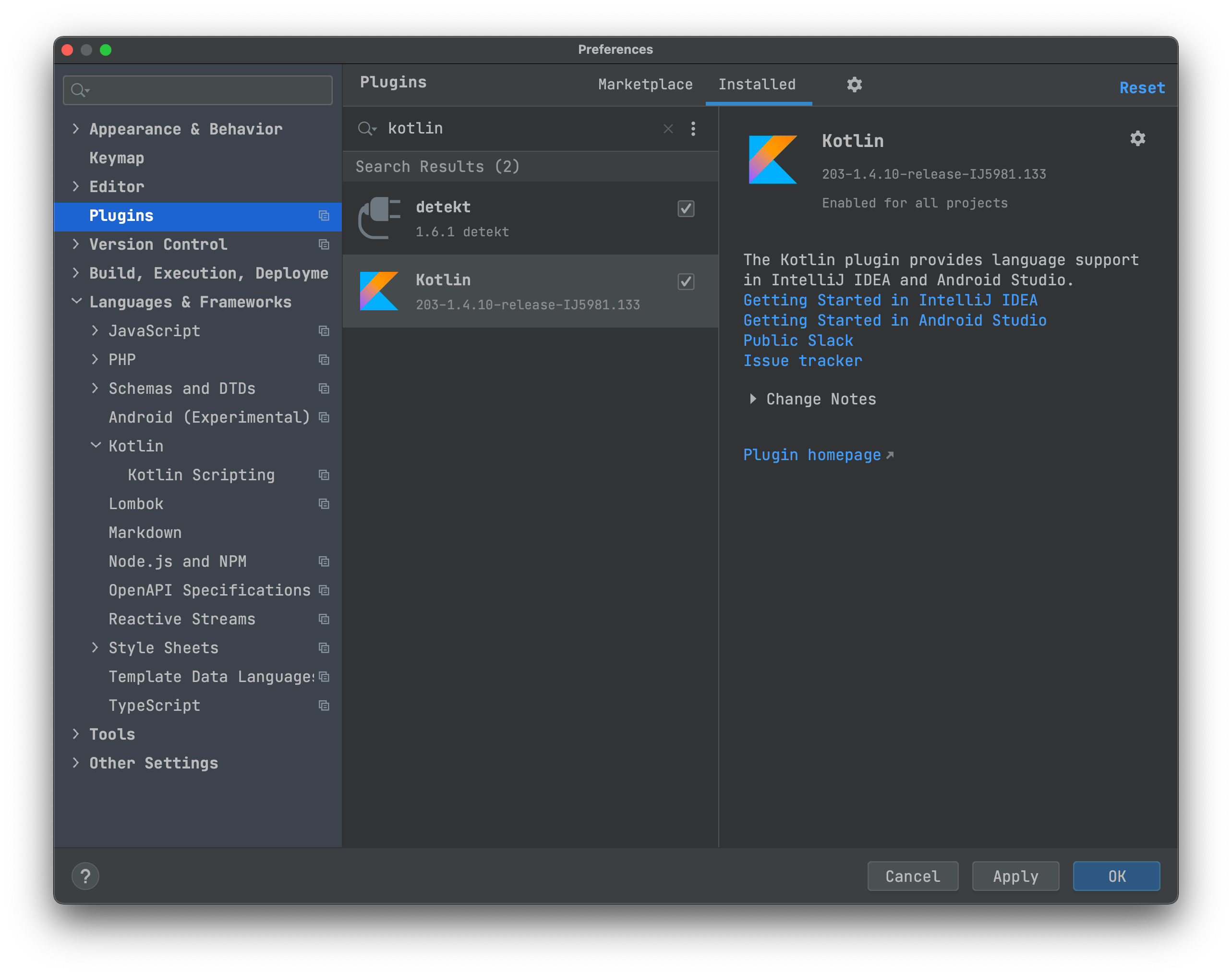Open Getting Started in Android Studio link
This screenshot has height=975, width=1232.
895,320
